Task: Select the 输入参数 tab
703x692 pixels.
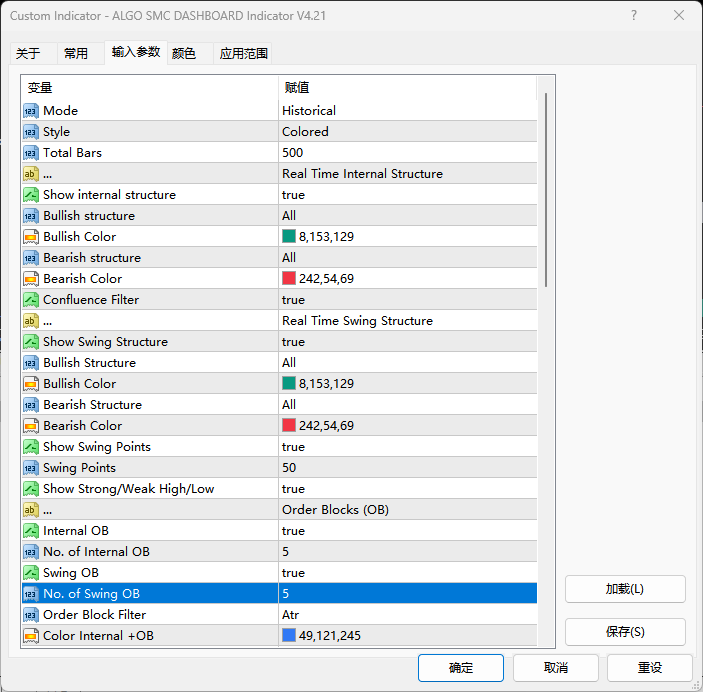Action: pos(136,52)
